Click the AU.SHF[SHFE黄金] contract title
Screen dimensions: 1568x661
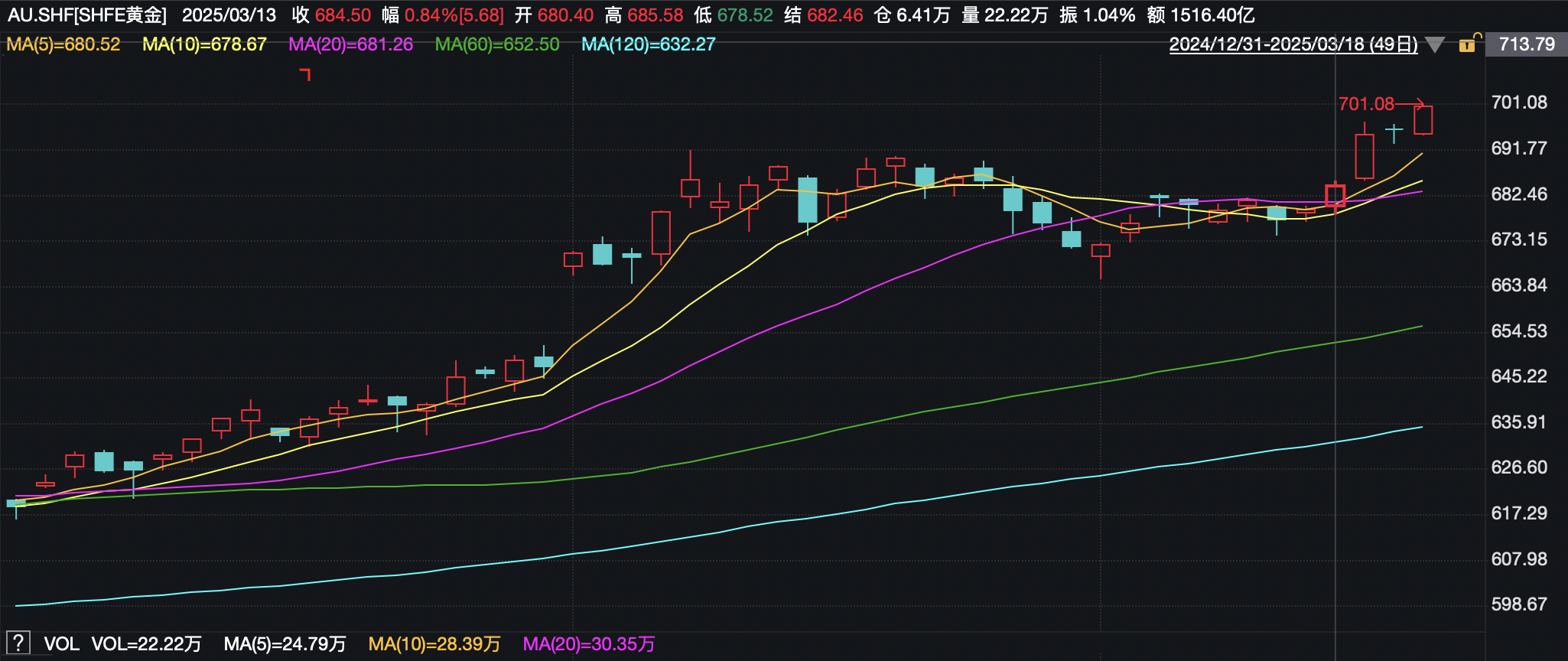click(x=87, y=15)
